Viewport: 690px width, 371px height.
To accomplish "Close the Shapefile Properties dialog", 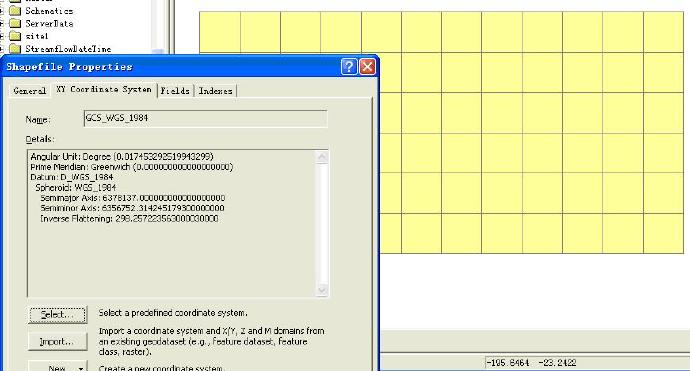I will (x=367, y=66).
